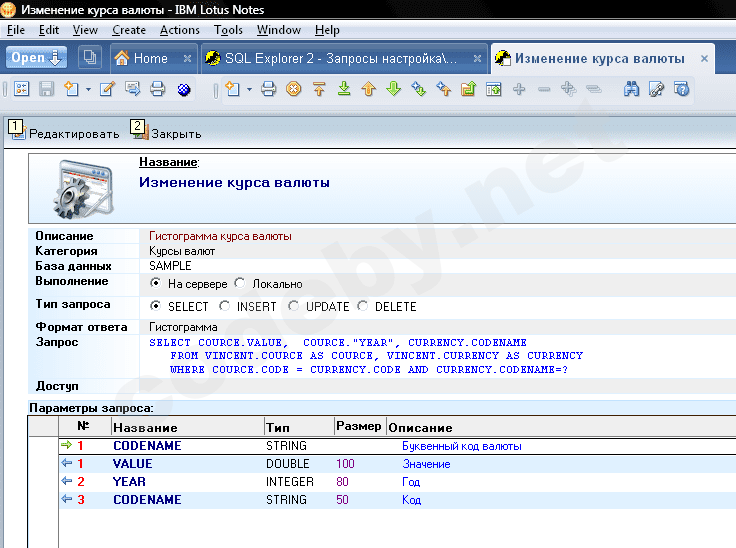Set the query type to UPDATE
The image size is (736, 548).
(x=294, y=307)
